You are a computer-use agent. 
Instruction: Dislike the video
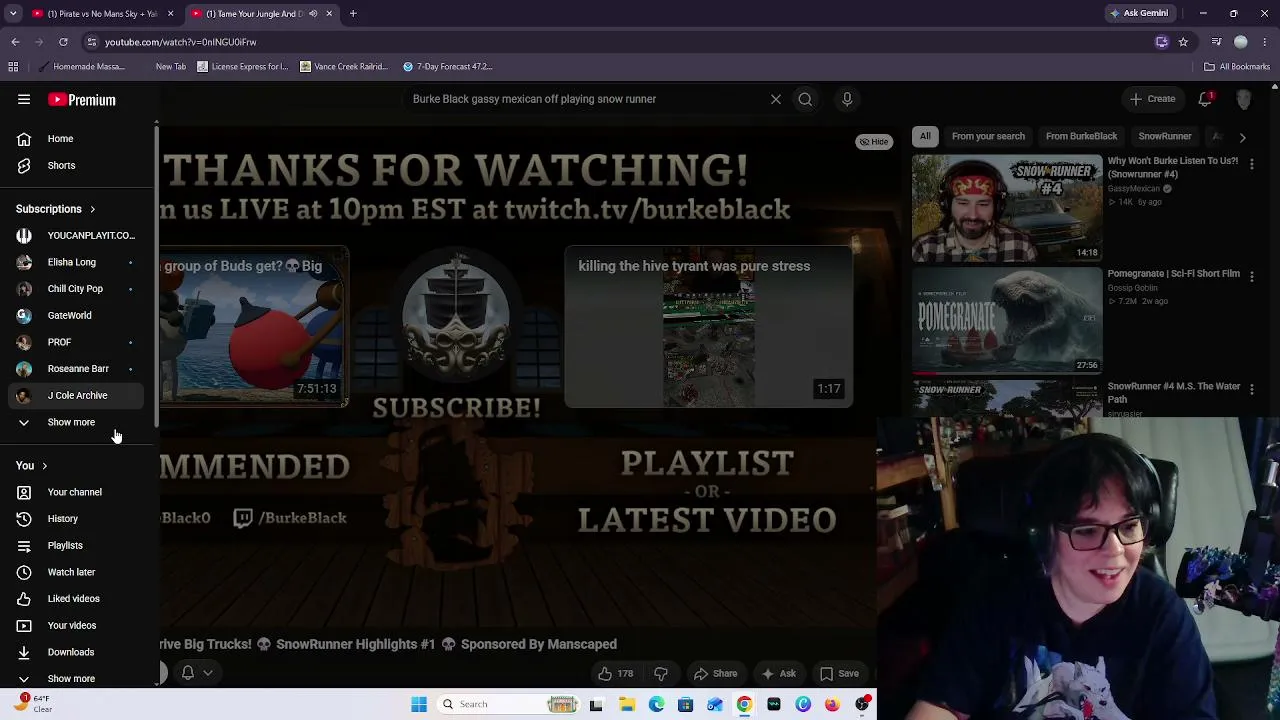click(661, 674)
